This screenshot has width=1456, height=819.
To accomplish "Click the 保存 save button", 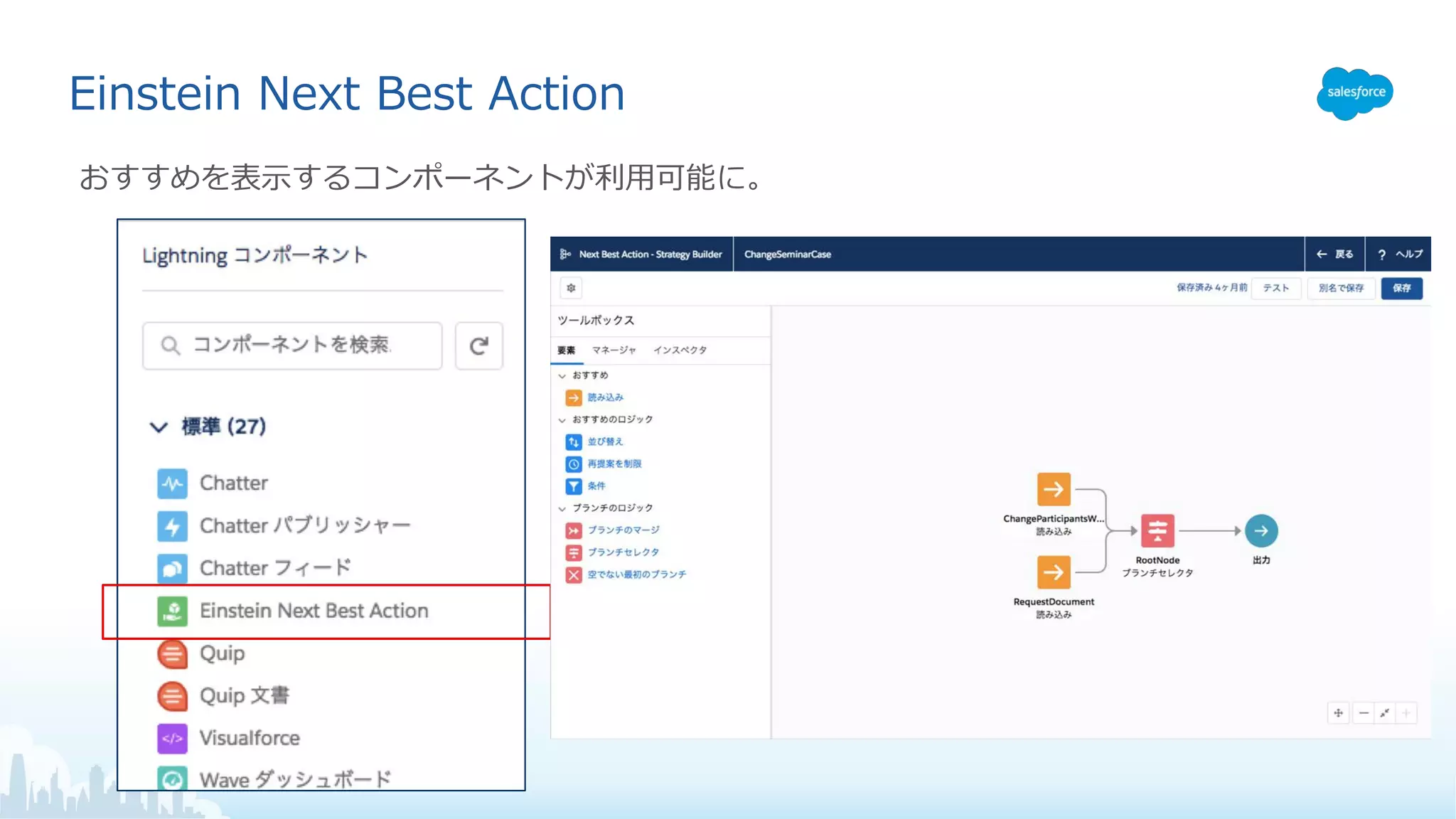I will [x=1401, y=288].
